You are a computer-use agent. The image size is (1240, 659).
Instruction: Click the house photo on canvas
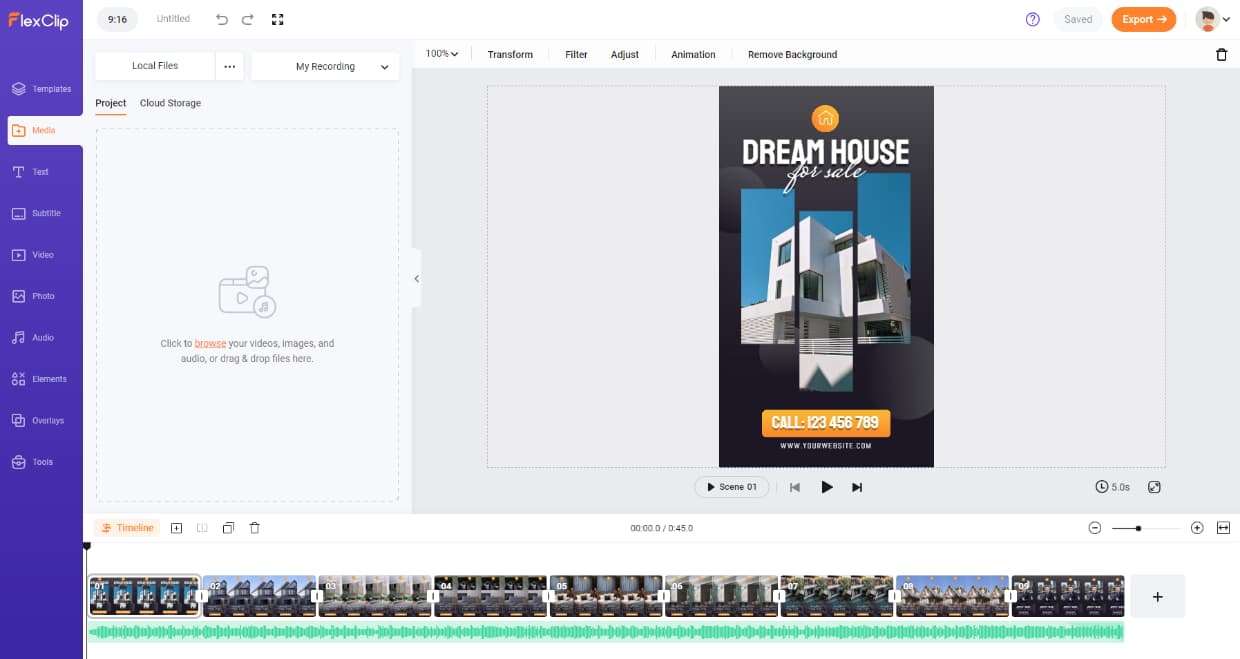[826, 282]
